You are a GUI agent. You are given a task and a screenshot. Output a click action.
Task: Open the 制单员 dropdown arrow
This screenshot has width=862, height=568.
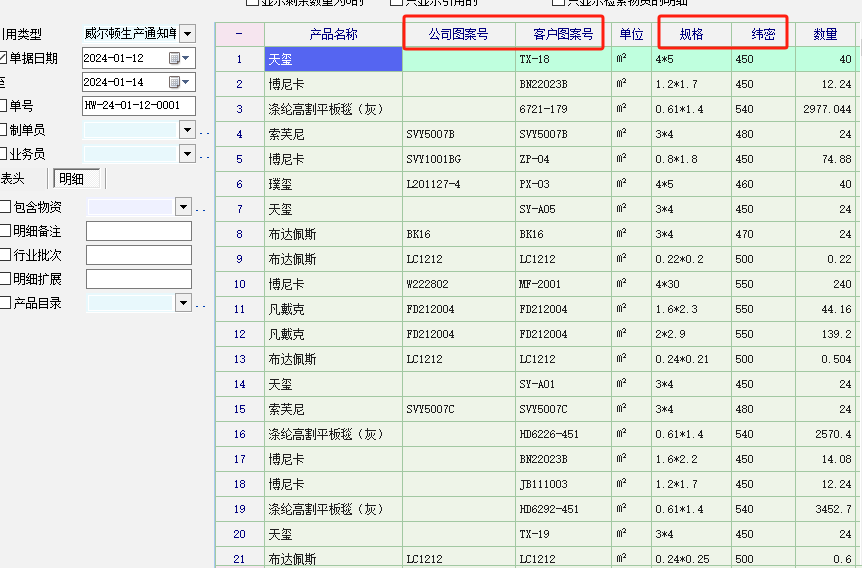click(x=186, y=130)
